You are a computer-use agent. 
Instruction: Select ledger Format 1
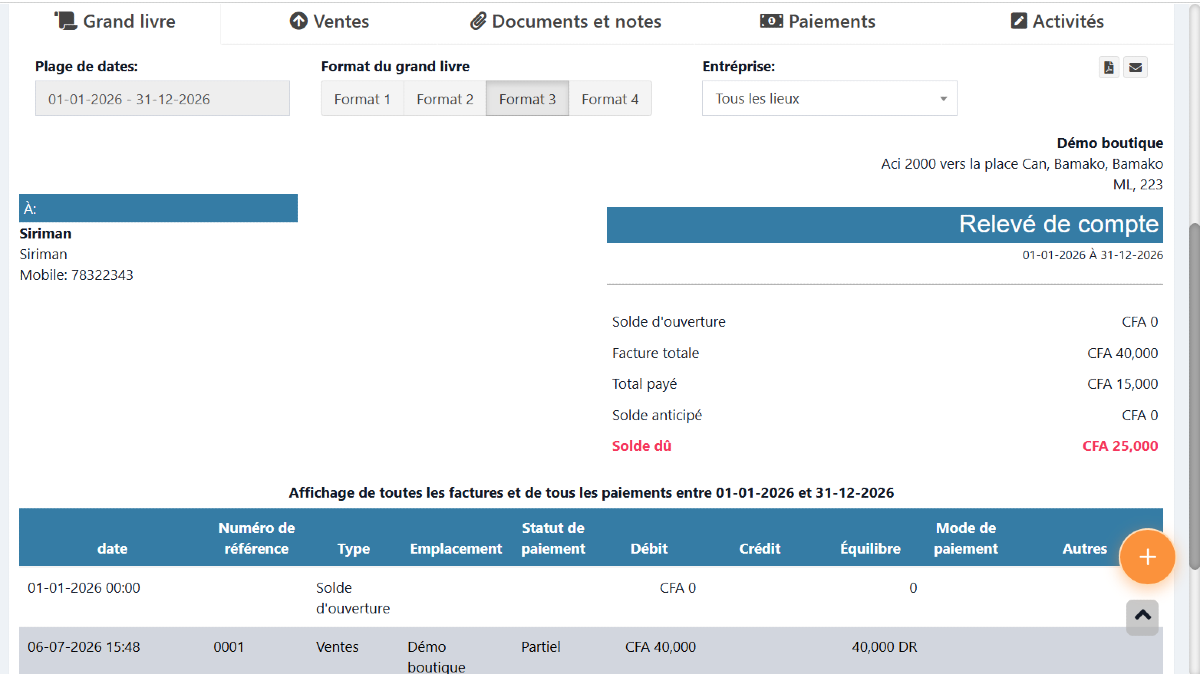[x=362, y=99]
